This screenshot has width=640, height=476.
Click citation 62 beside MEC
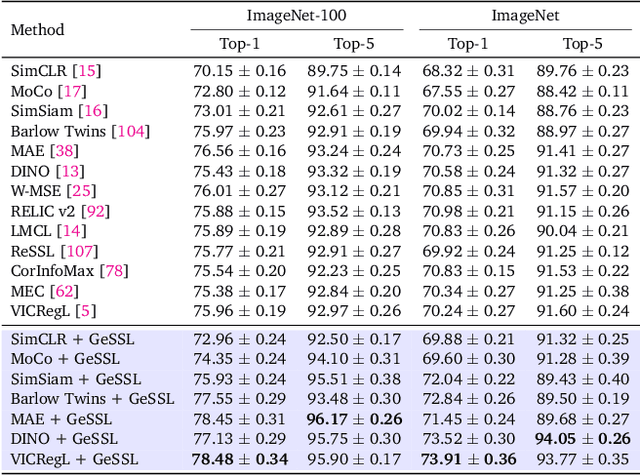tap(64, 291)
